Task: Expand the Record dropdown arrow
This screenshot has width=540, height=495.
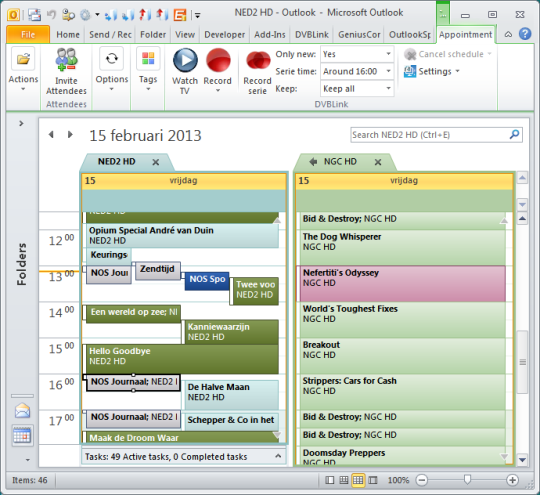Action: pos(218,91)
